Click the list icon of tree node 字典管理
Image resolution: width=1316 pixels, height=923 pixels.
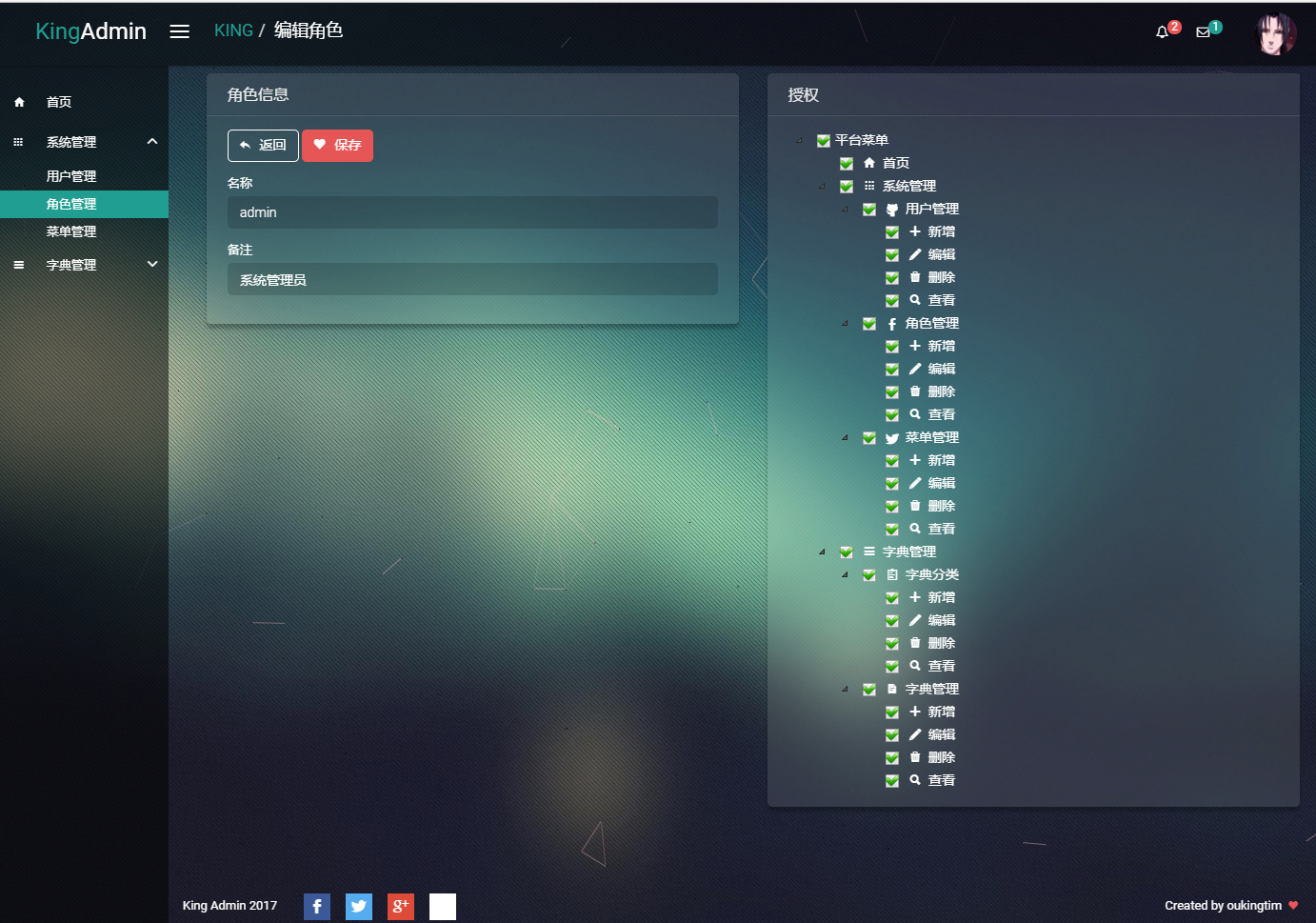pos(869,552)
